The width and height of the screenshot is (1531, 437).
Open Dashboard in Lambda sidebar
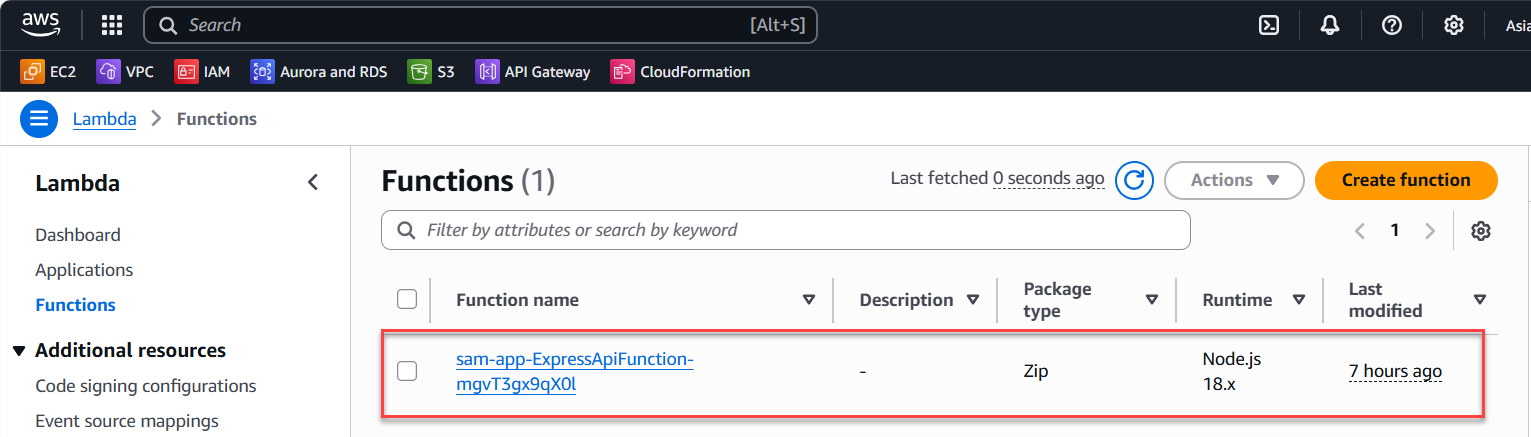point(78,235)
